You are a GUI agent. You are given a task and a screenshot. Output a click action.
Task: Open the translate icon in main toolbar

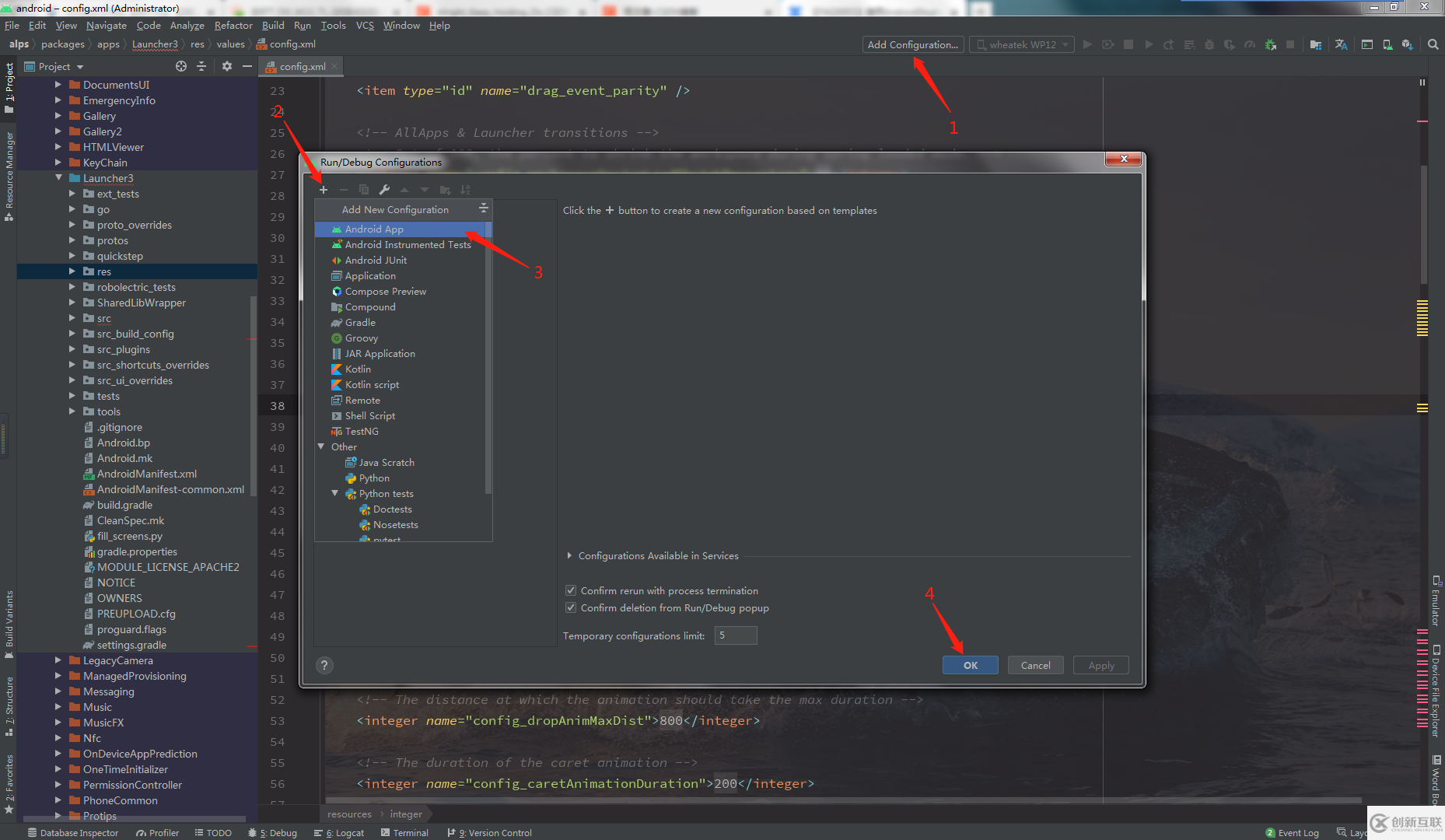1341,45
